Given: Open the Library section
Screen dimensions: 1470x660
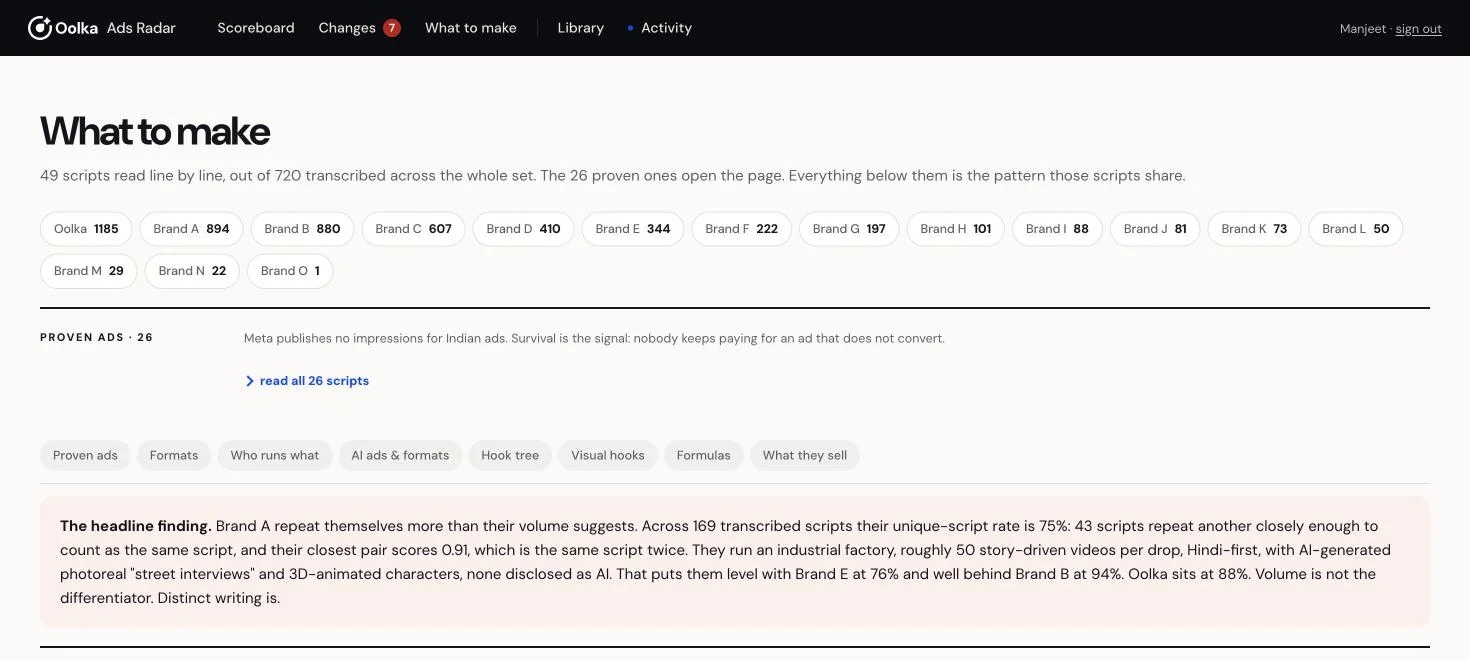Looking at the screenshot, I should click(581, 28).
